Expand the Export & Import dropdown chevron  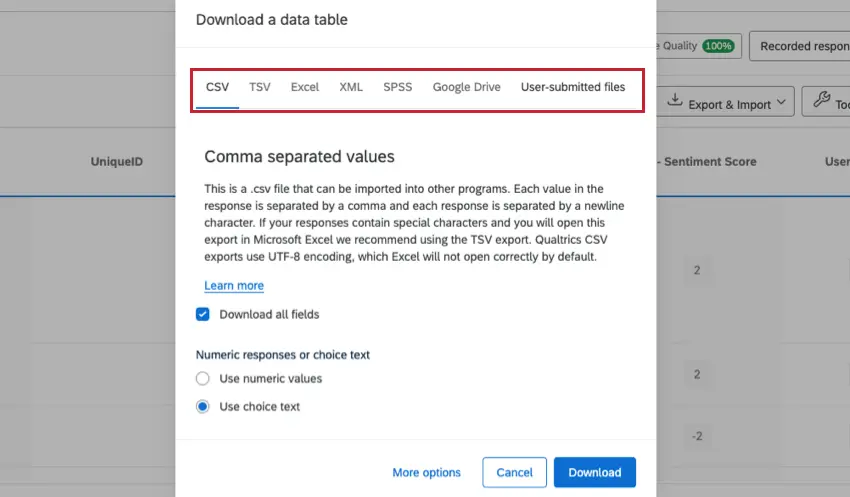pos(781,103)
